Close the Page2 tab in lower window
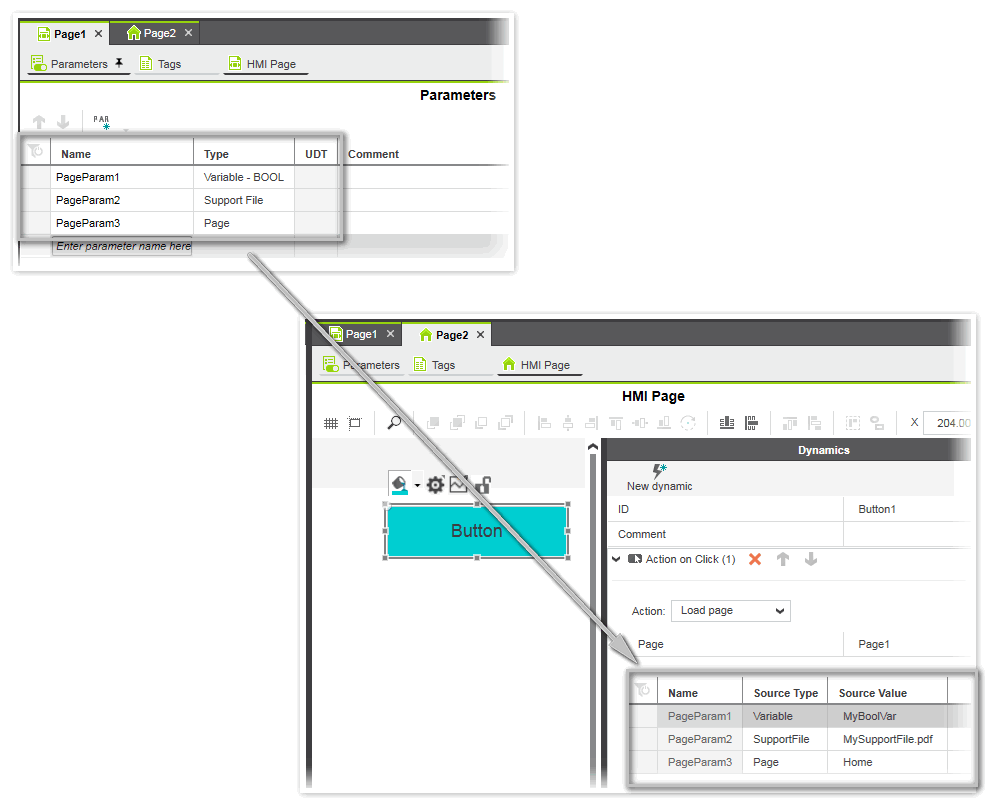The image size is (990, 807). click(x=480, y=335)
